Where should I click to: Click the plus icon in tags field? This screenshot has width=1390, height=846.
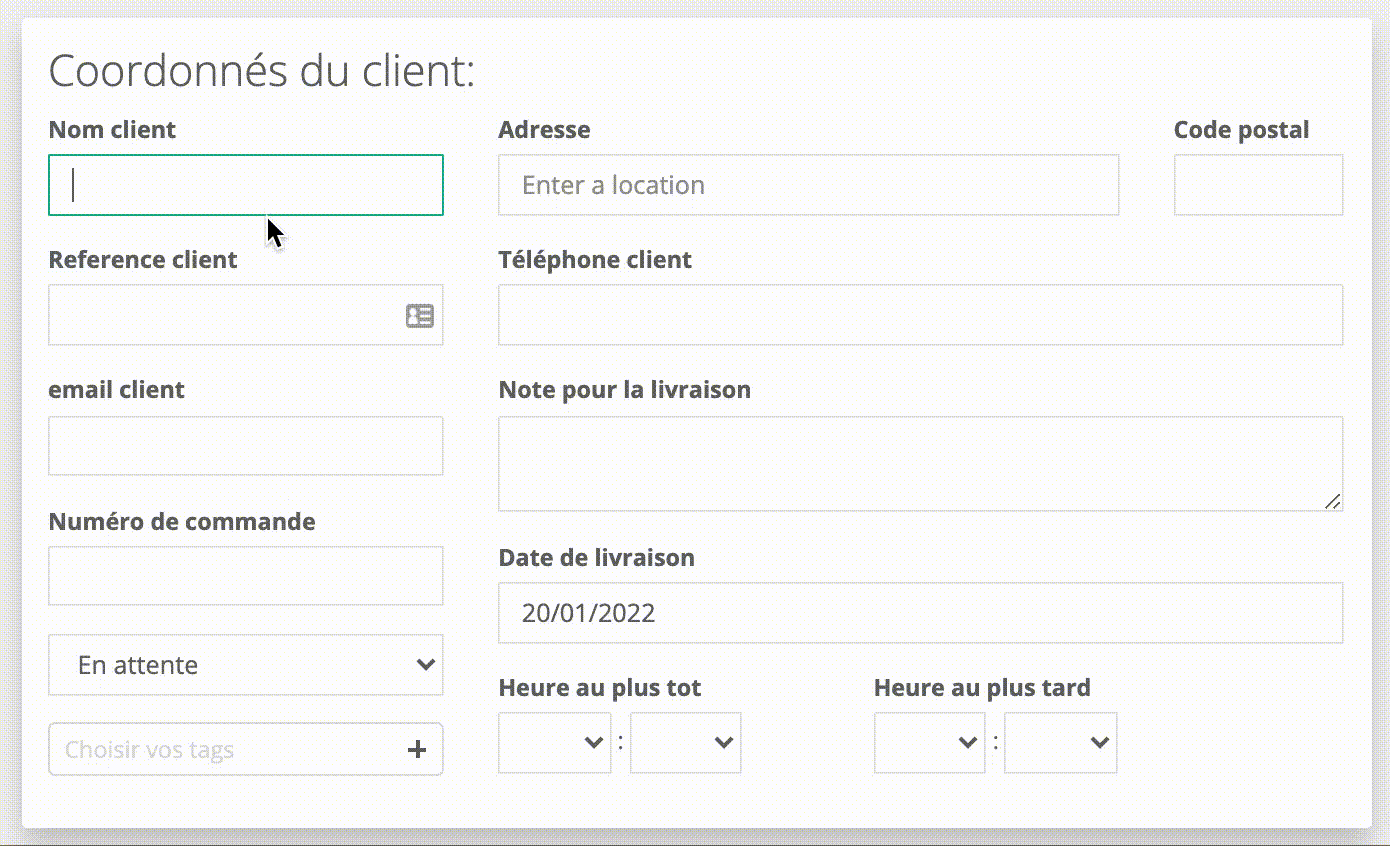pyautogui.click(x=418, y=750)
